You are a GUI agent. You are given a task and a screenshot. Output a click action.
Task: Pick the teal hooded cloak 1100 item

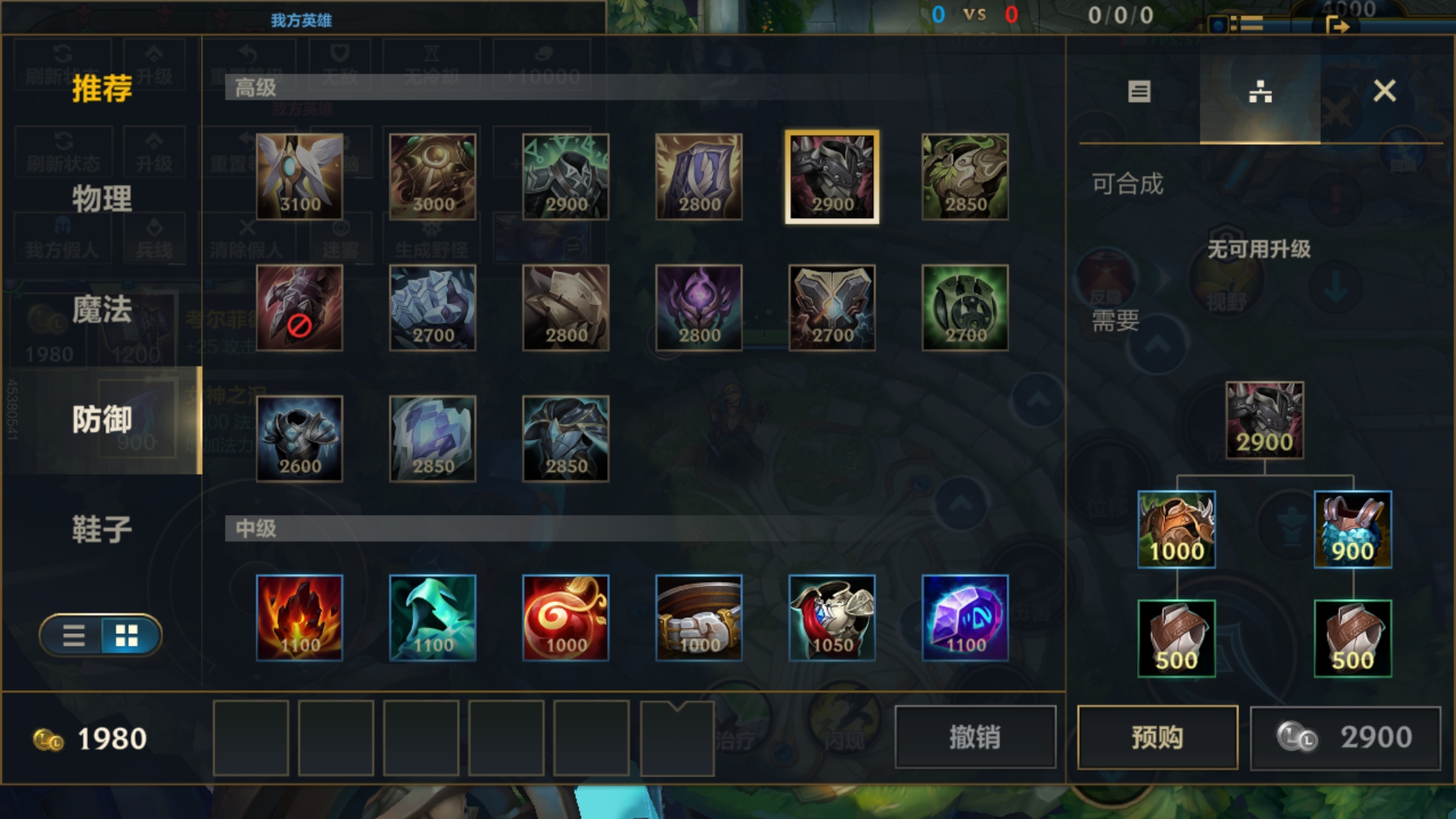click(x=432, y=617)
